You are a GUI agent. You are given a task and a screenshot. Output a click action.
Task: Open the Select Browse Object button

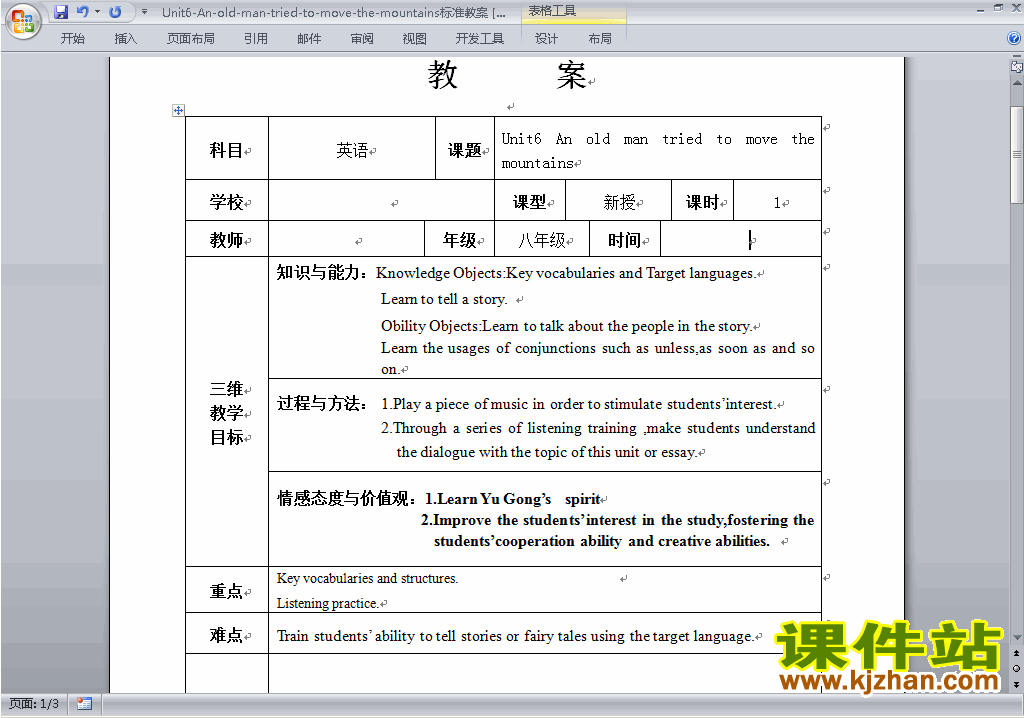click(1016, 668)
